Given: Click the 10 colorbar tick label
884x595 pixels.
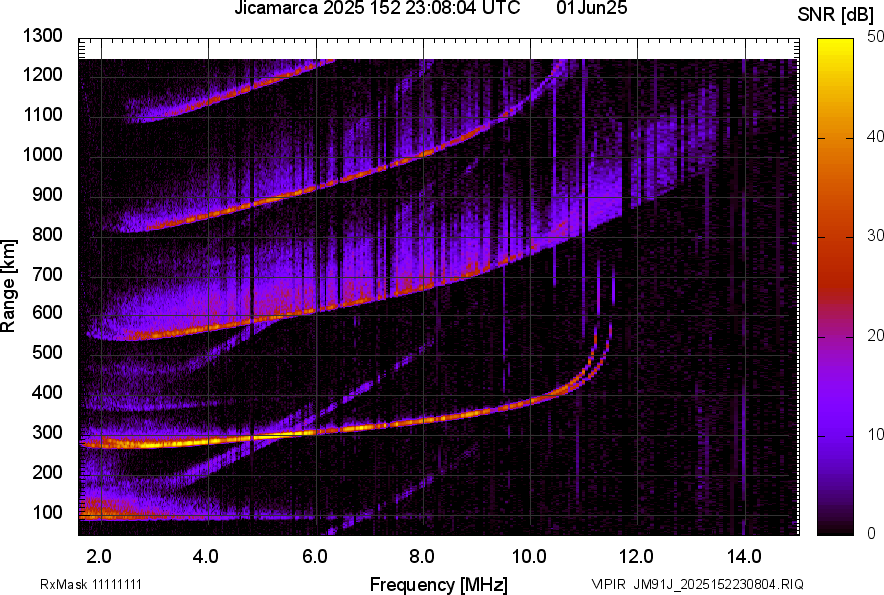Looking at the screenshot, I should (x=875, y=434).
